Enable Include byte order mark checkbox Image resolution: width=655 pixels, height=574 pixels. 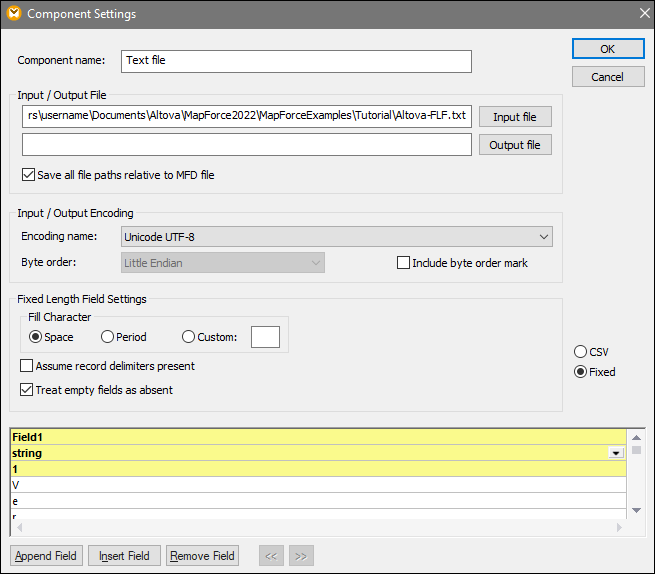coord(404,263)
